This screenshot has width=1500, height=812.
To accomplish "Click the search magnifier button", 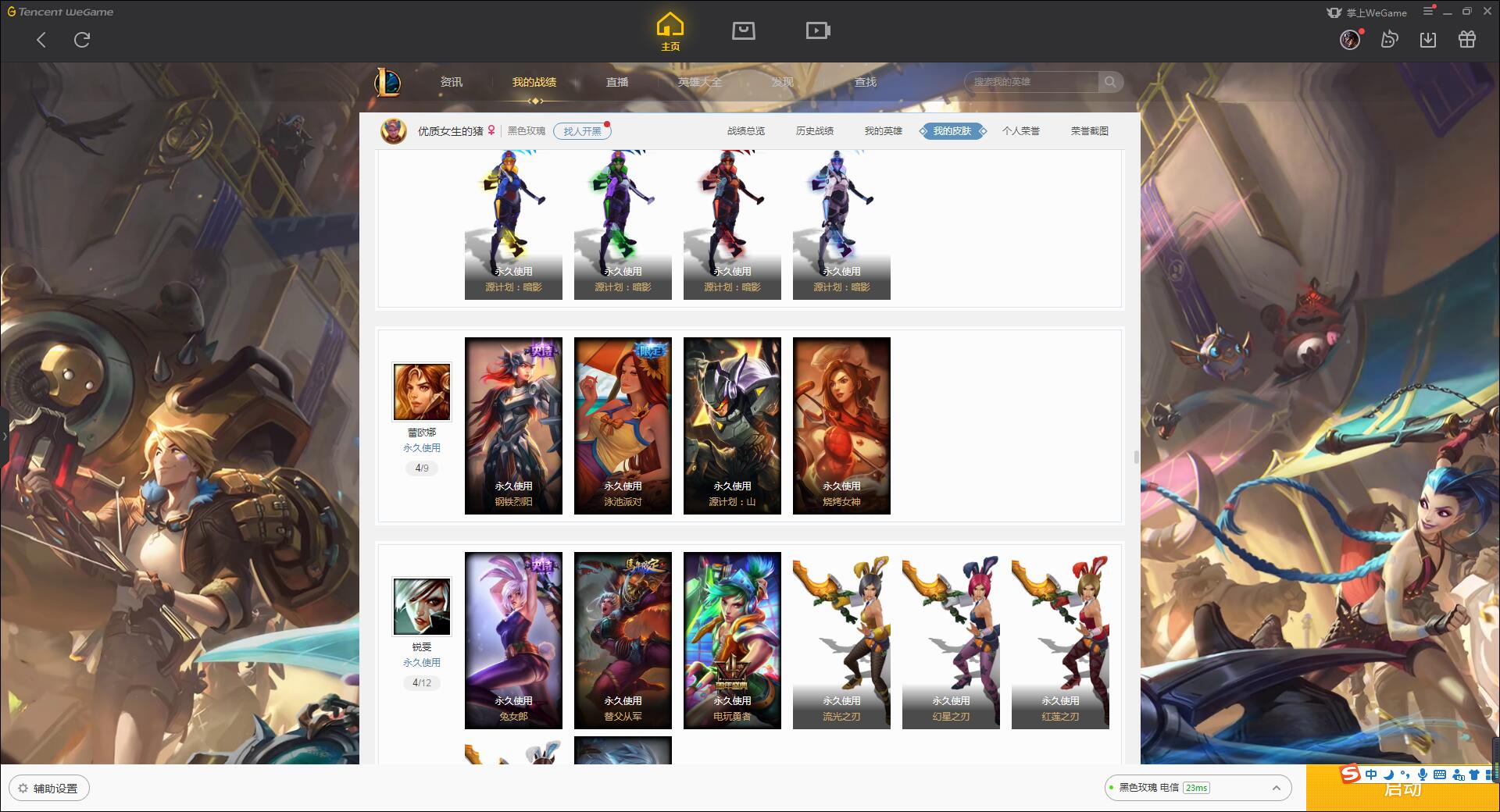I will pos(1110,82).
